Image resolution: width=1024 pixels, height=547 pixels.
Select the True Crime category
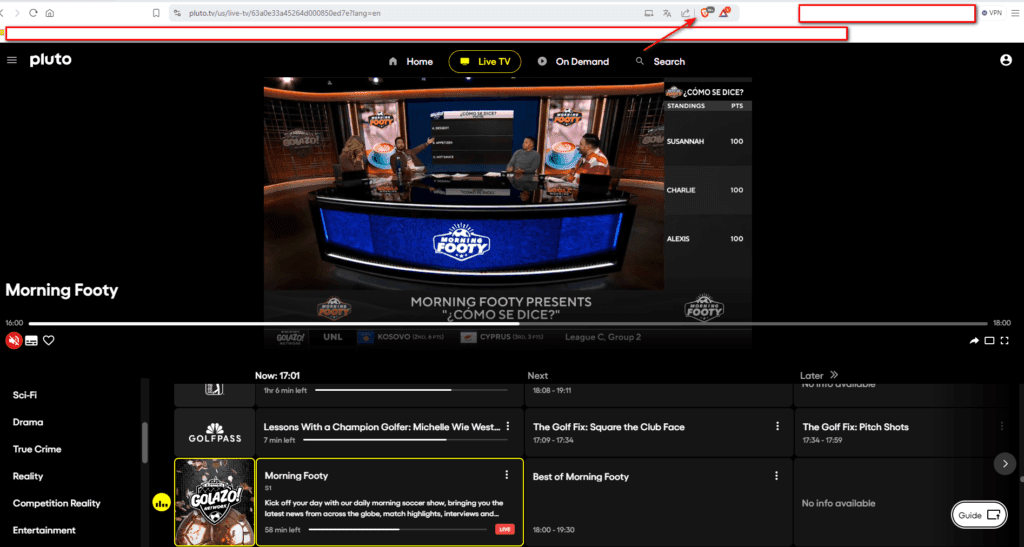(x=37, y=449)
